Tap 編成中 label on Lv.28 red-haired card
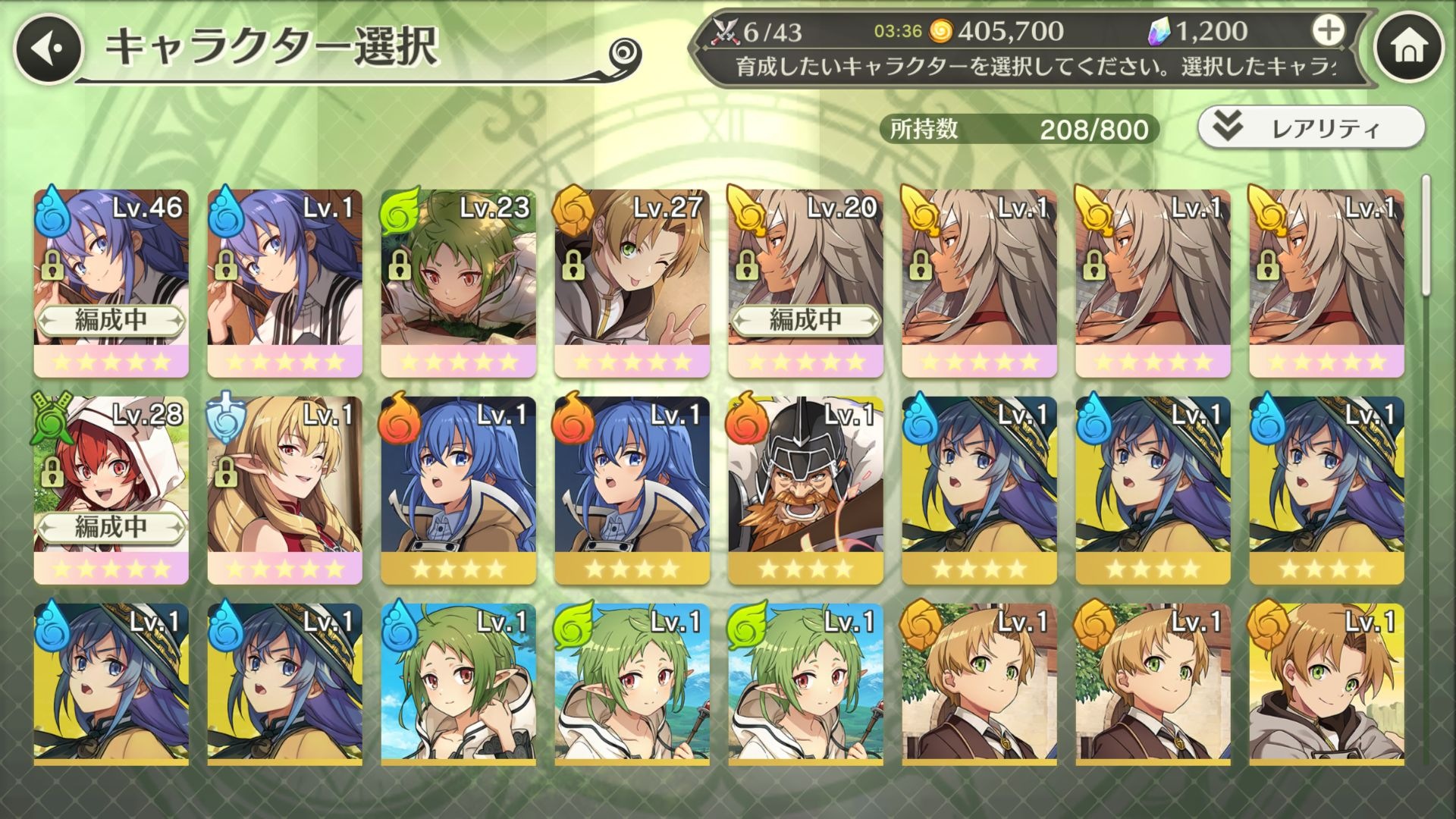1456x819 pixels. (x=111, y=527)
